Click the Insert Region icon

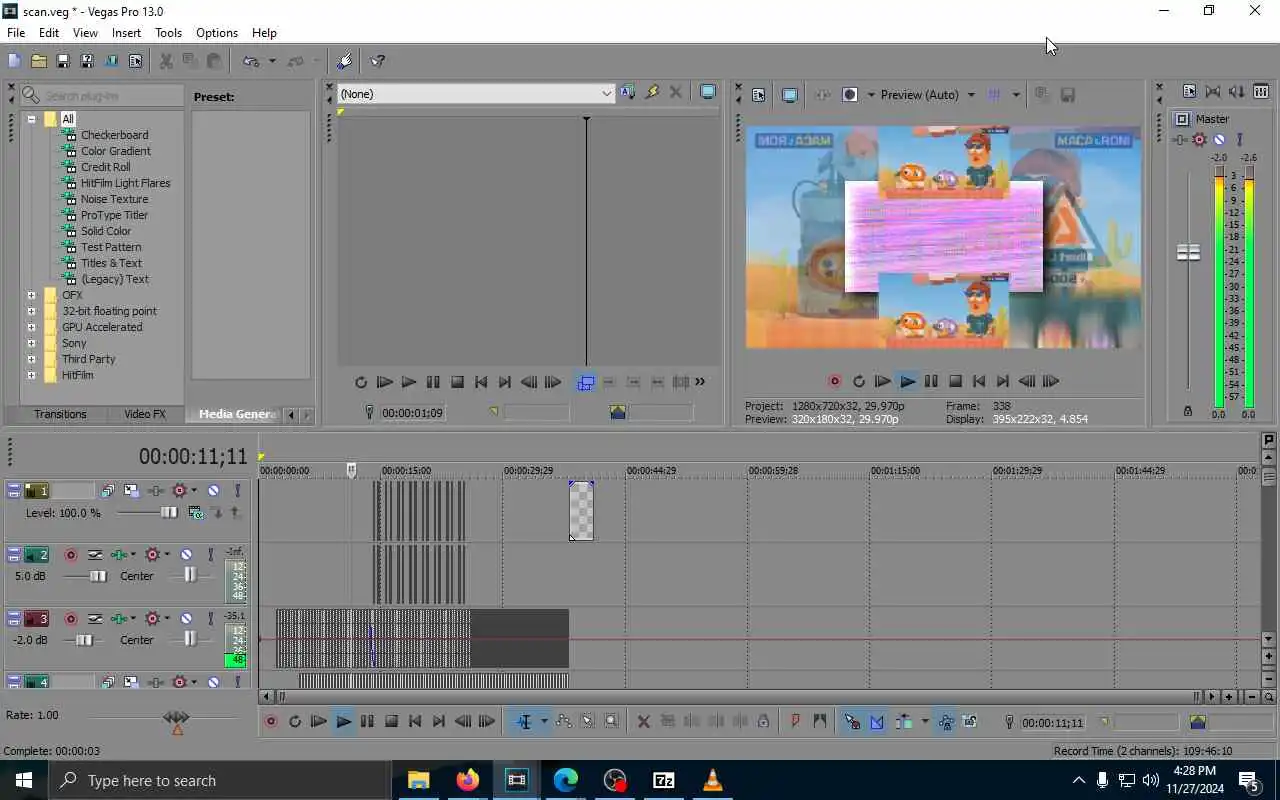[819, 721]
